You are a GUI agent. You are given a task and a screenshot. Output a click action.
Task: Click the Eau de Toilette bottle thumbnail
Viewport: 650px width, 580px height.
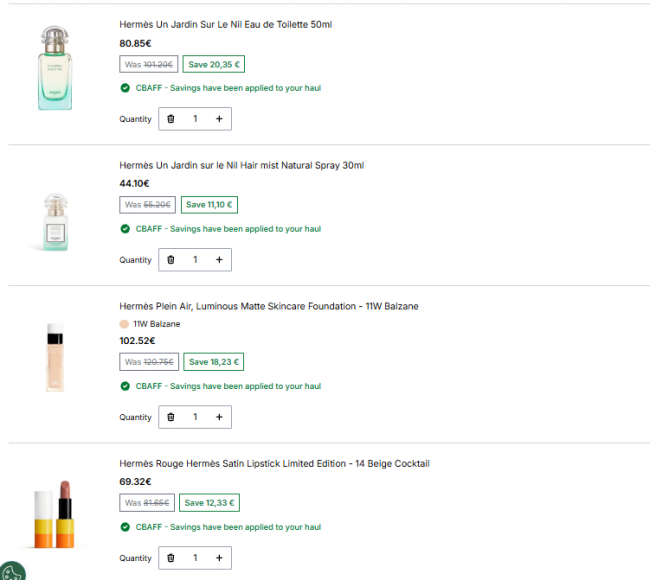(55, 68)
